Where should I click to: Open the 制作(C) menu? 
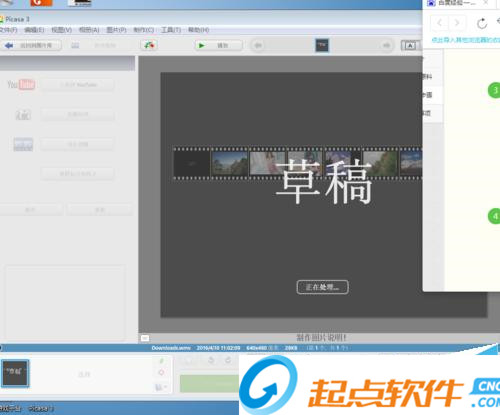(x=144, y=30)
